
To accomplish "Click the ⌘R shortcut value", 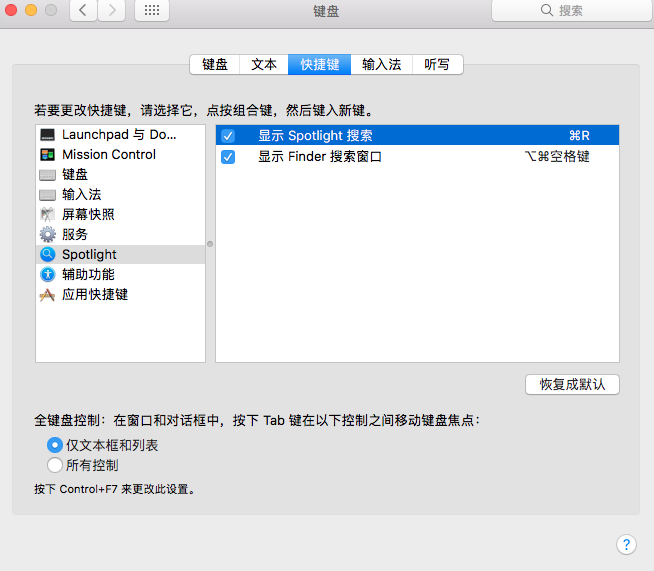I will pyautogui.click(x=579, y=136).
